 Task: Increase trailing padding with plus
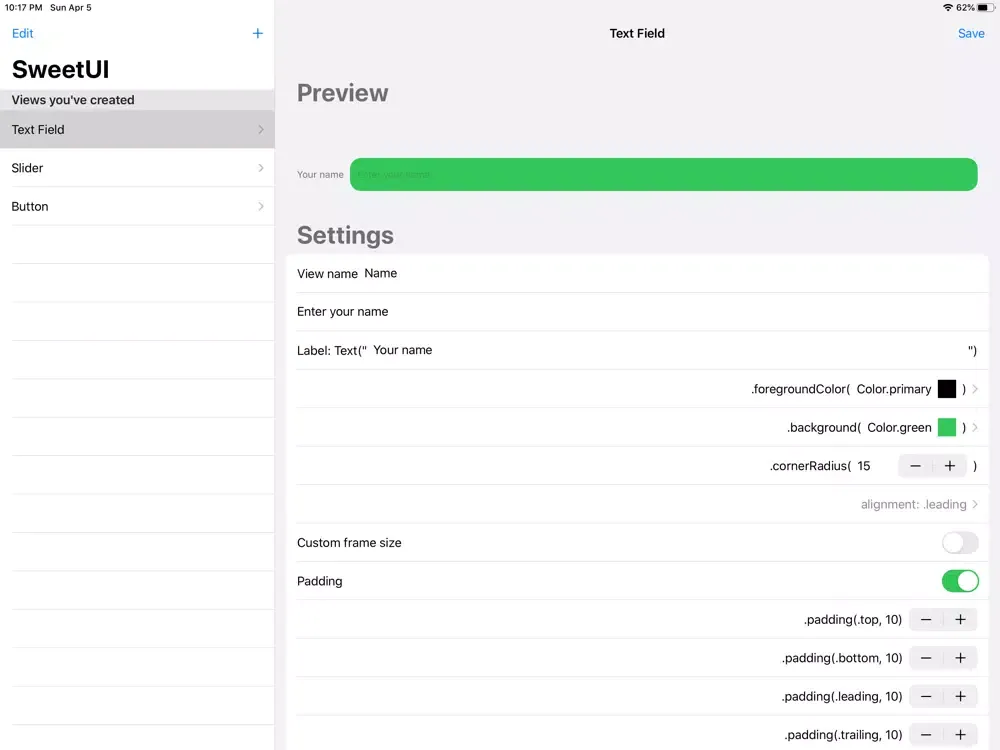pos(960,735)
